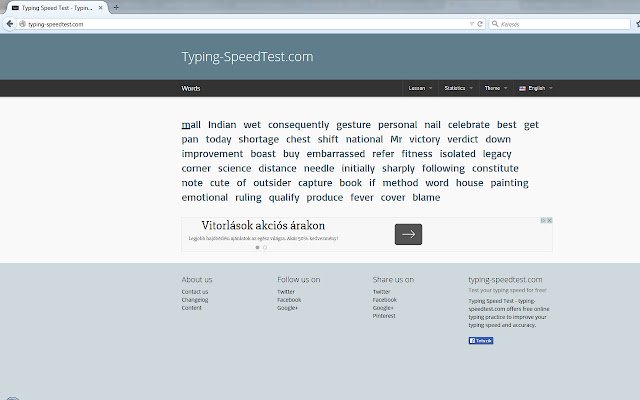Image resolution: width=640 pixels, height=400 pixels.
Task: Click the Typing-SpeedTest.com site title
Action: click(247, 57)
